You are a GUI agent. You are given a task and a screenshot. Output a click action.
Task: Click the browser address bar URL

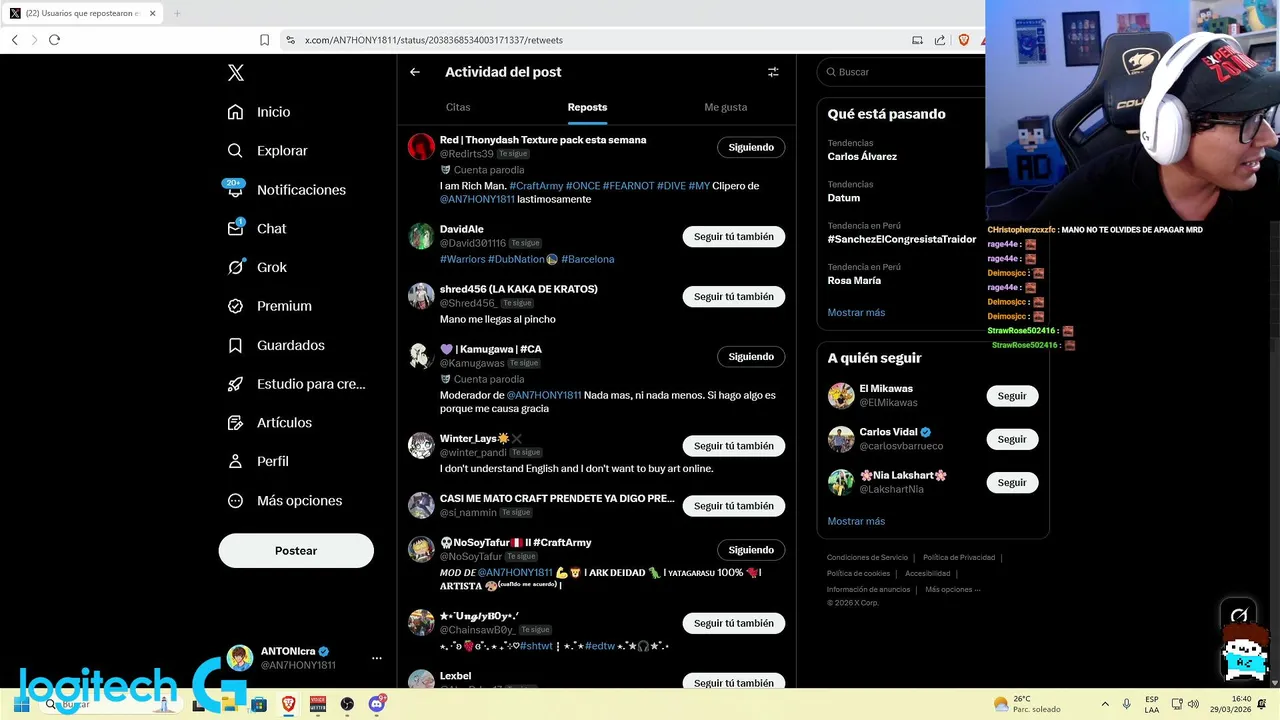(434, 40)
